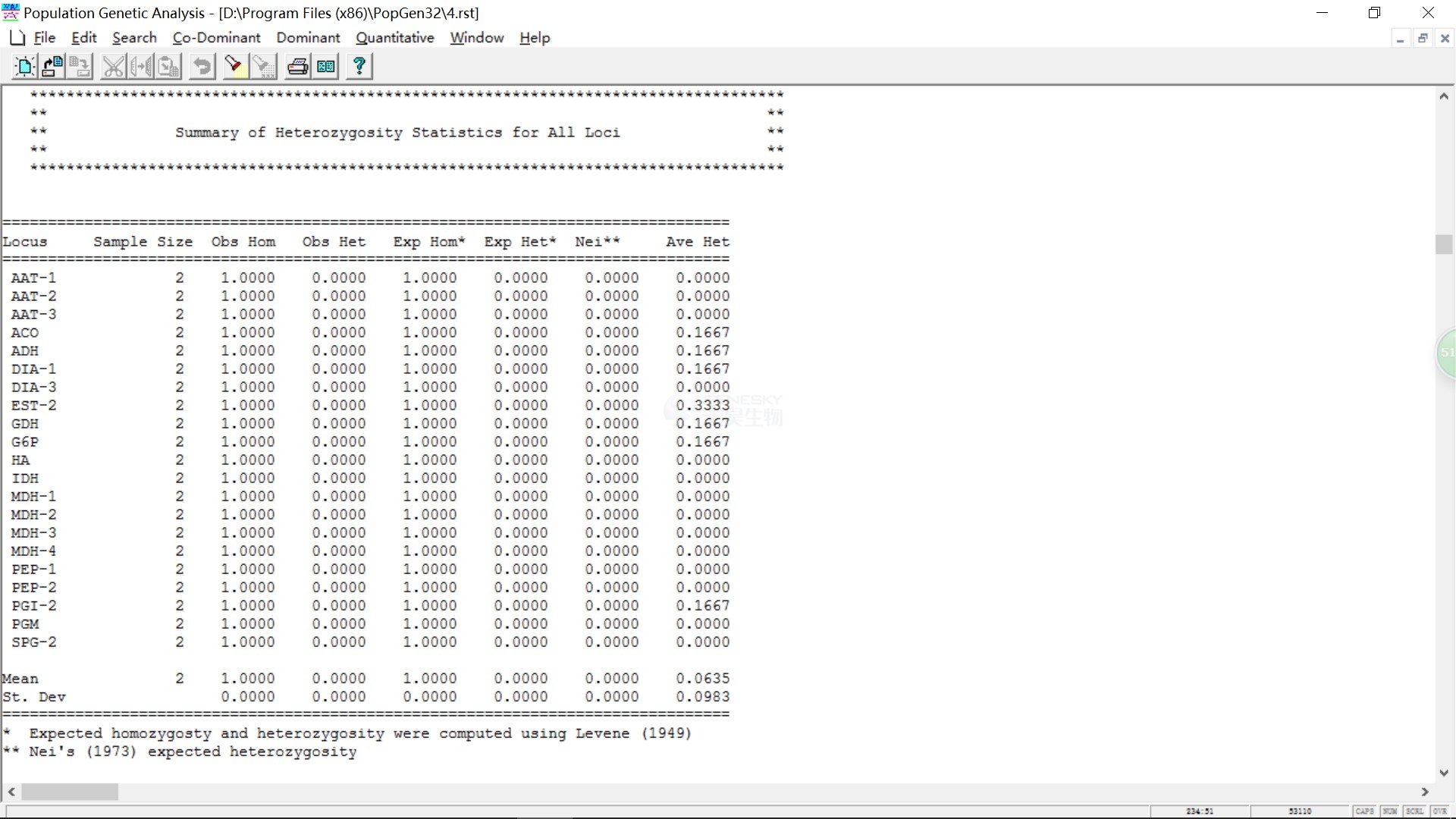Click the PopGen application icon in title bar
This screenshot has width=1456, height=819.
click(x=11, y=13)
